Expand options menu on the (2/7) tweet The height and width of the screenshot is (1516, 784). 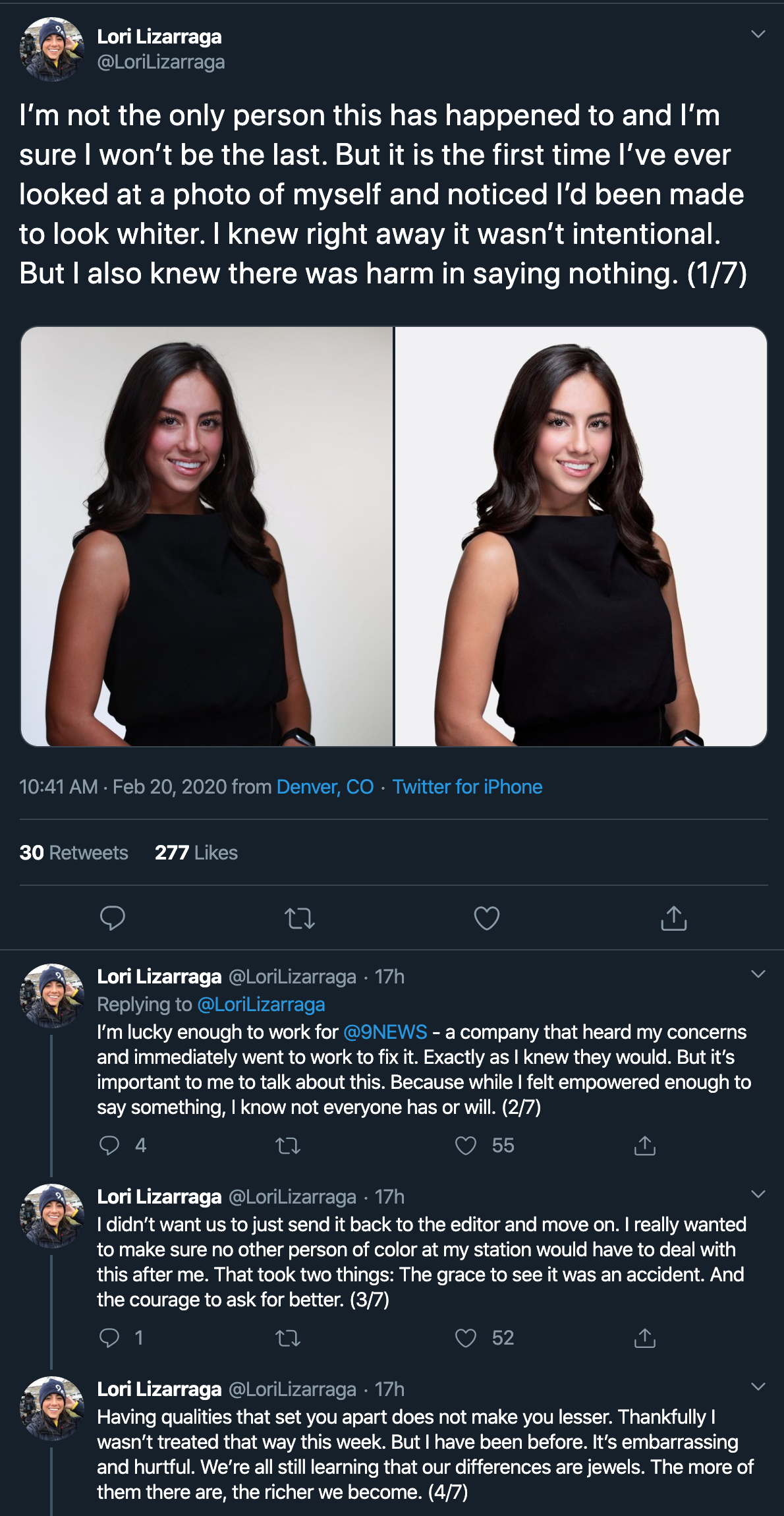758,974
